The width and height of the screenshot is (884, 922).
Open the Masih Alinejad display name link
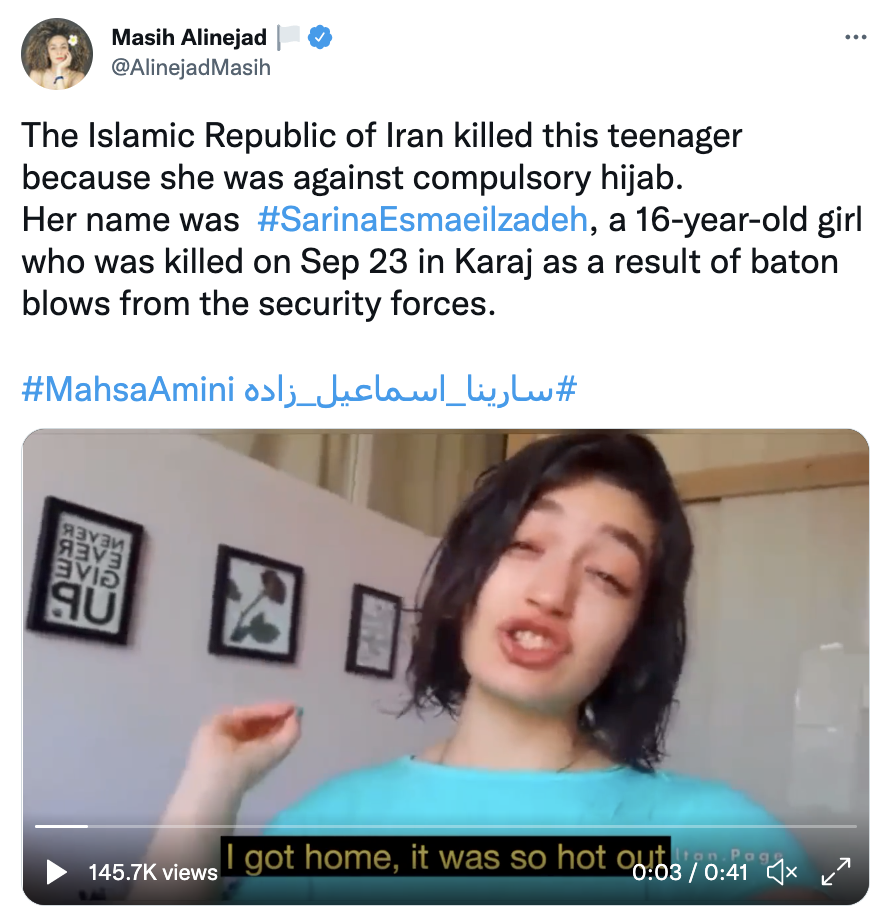pyautogui.click(x=189, y=37)
